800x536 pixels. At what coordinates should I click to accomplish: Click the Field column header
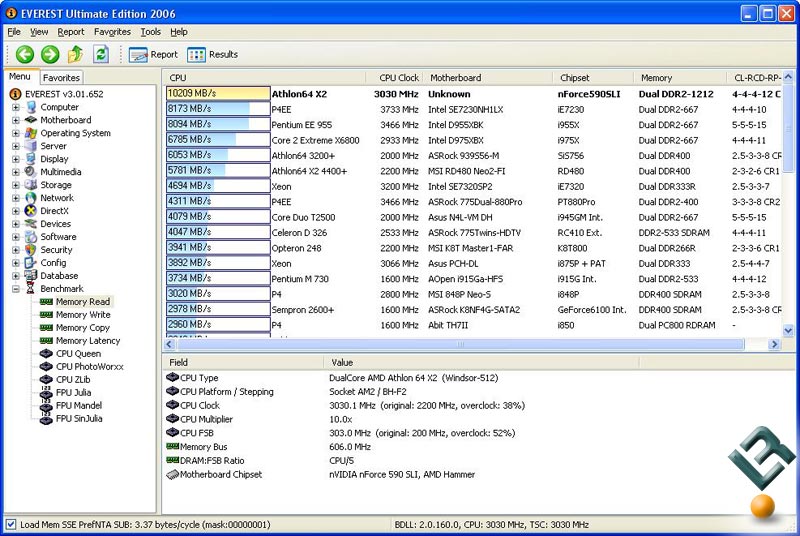pyautogui.click(x=243, y=363)
